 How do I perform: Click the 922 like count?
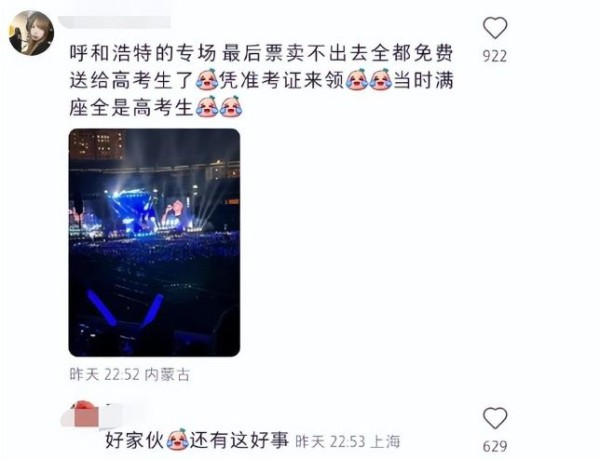(x=495, y=56)
